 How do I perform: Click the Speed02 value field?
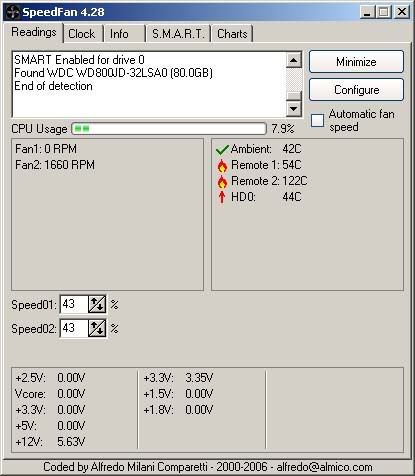click(x=74, y=328)
